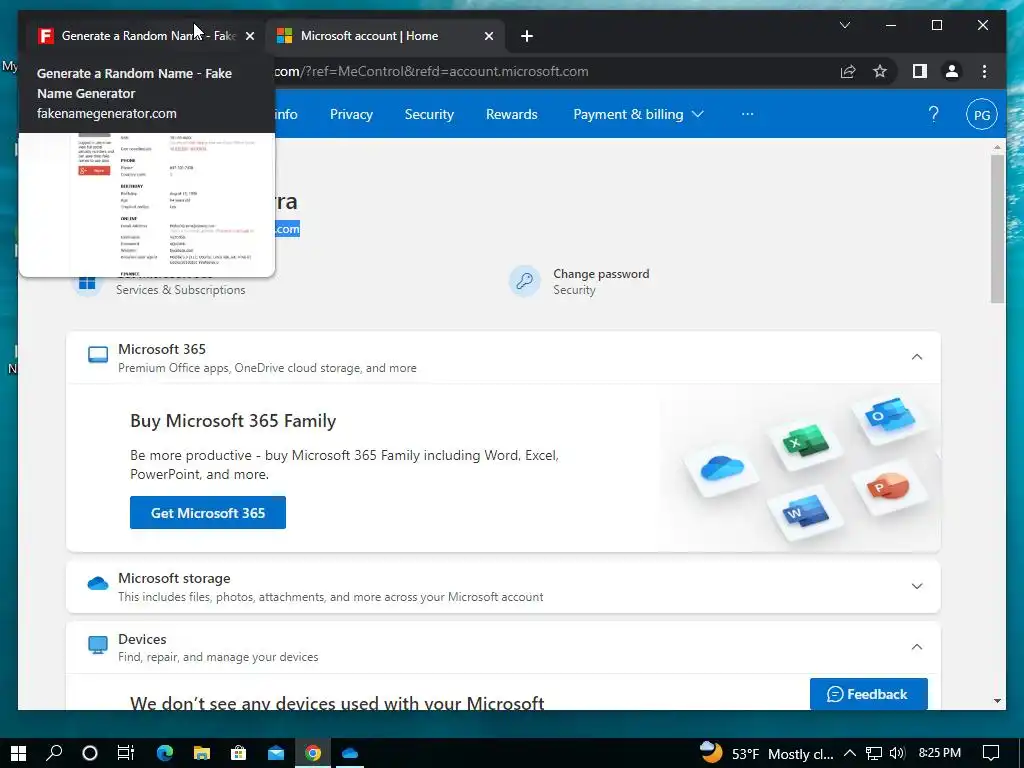This screenshot has height=768, width=1024.
Task: Click the Buy Microsoft 365 Family heading
Action: pos(233,421)
